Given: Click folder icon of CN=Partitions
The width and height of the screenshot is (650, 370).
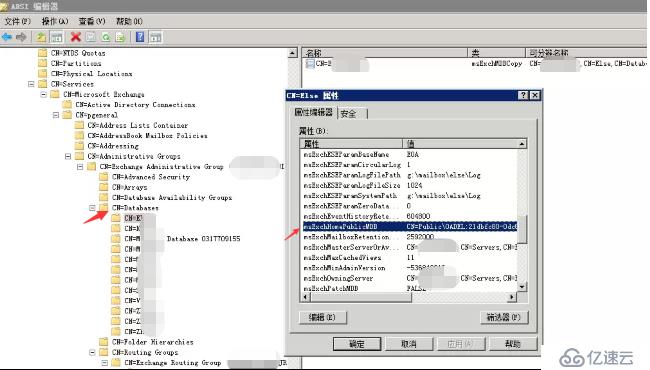Looking at the screenshot, I should pos(42,63).
